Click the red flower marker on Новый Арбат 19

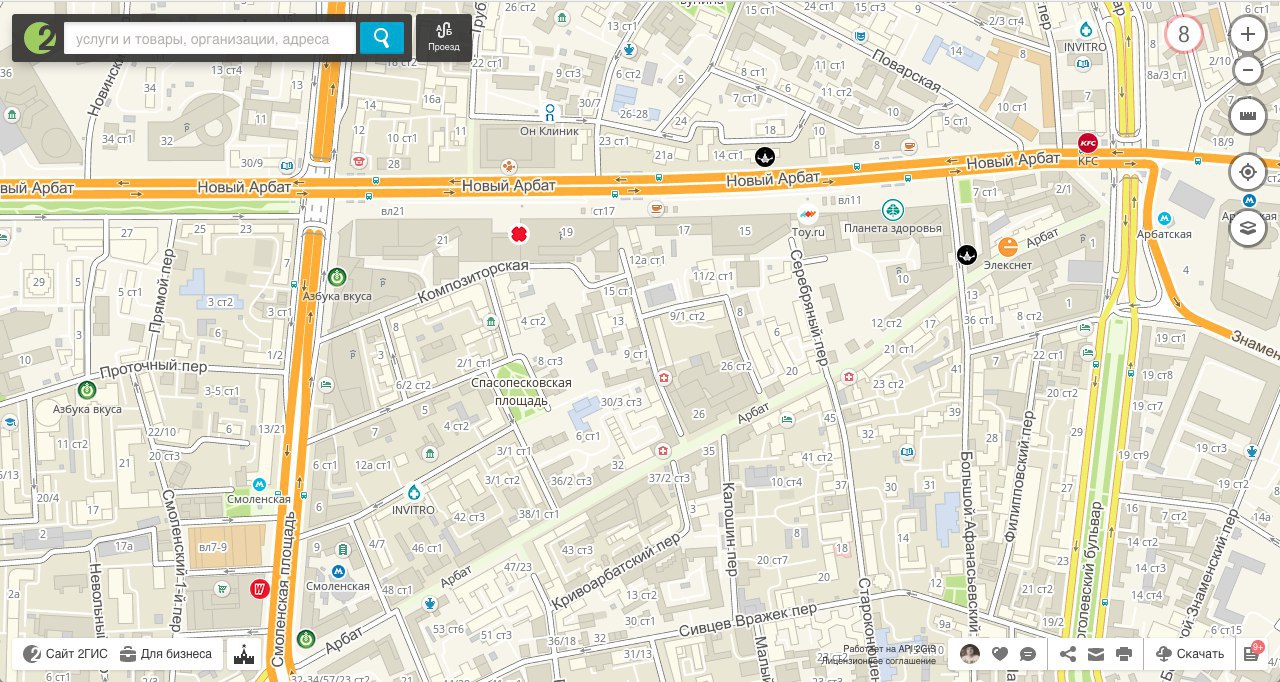[x=519, y=234]
